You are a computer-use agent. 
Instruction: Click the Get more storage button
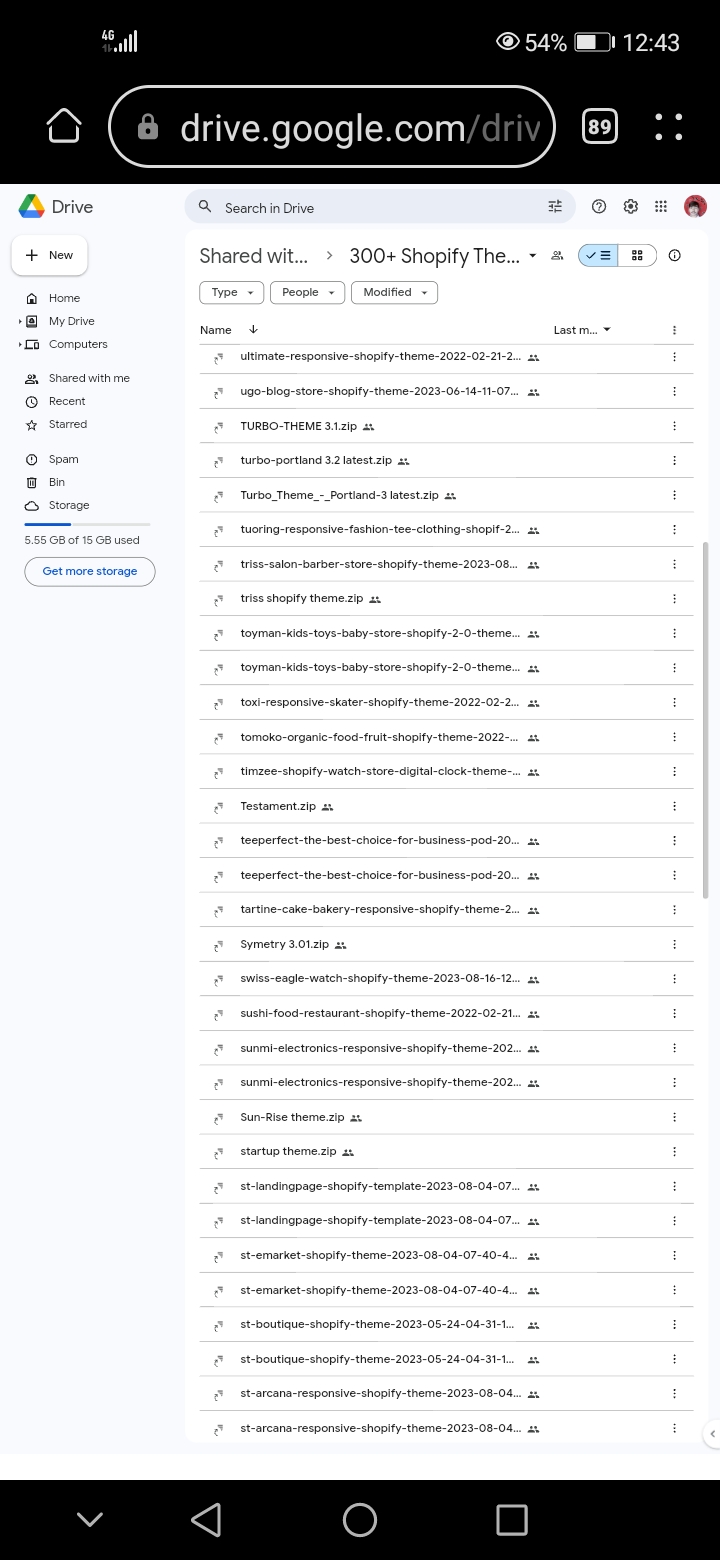90,571
